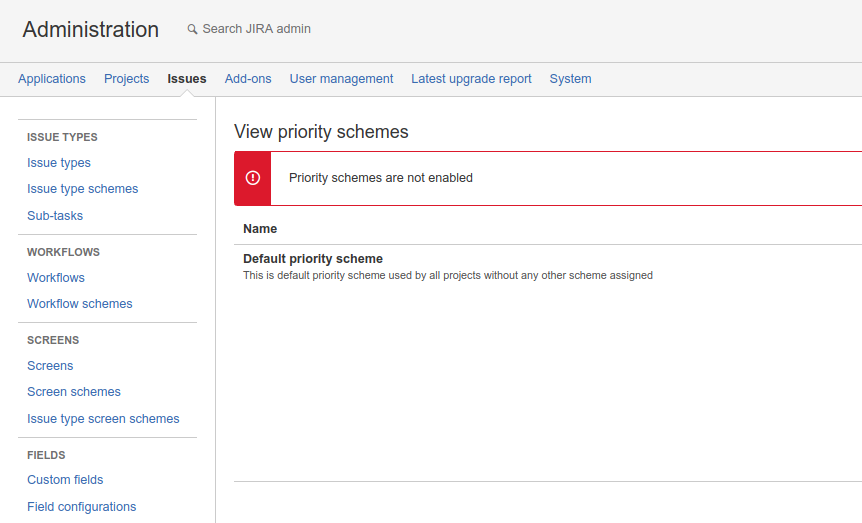Click the Default priority scheme row name

(x=313, y=258)
